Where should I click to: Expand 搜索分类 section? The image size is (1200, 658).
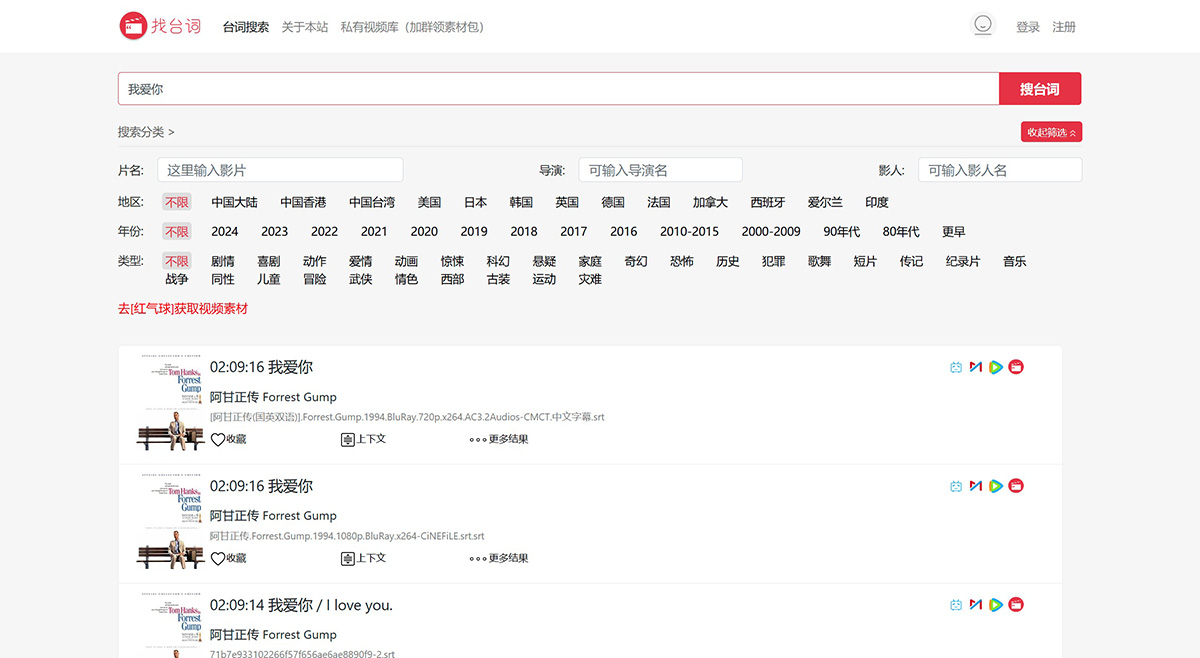pos(142,131)
